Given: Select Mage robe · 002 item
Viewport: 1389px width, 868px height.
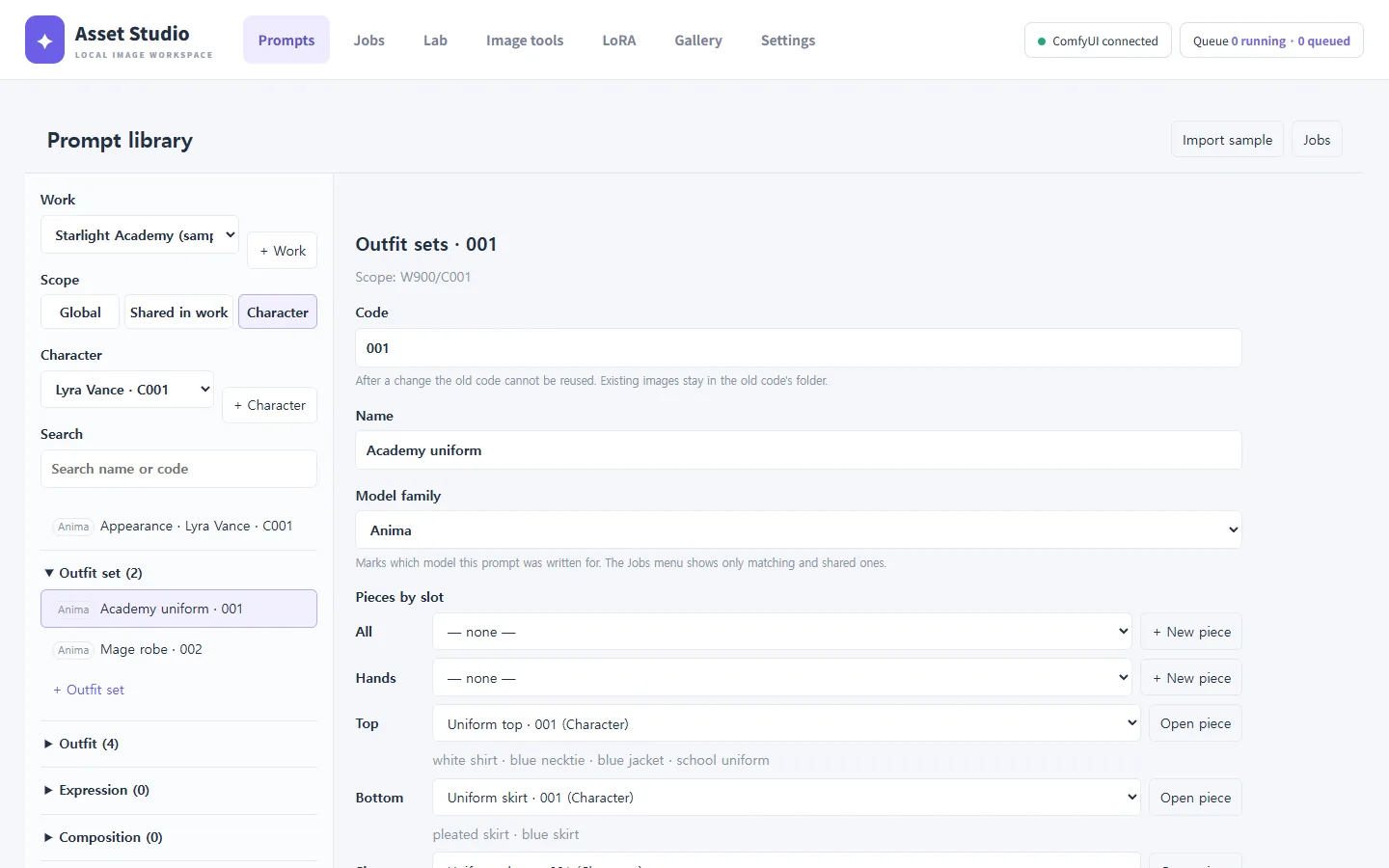Looking at the screenshot, I should (x=178, y=649).
